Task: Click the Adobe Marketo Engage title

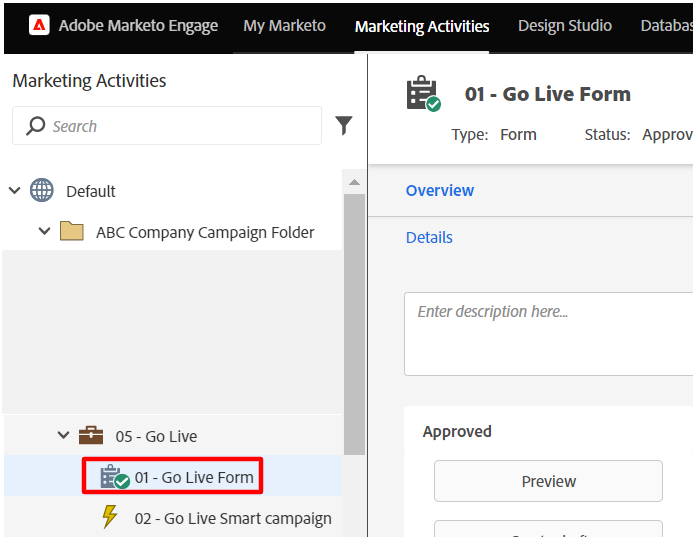Action: pyautogui.click(x=138, y=26)
